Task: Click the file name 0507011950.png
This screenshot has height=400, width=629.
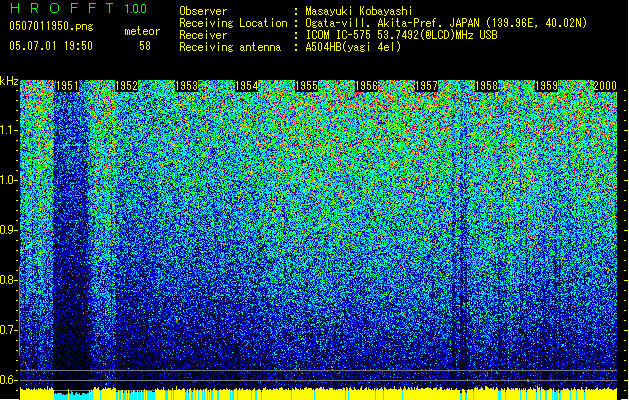Action: point(51,26)
